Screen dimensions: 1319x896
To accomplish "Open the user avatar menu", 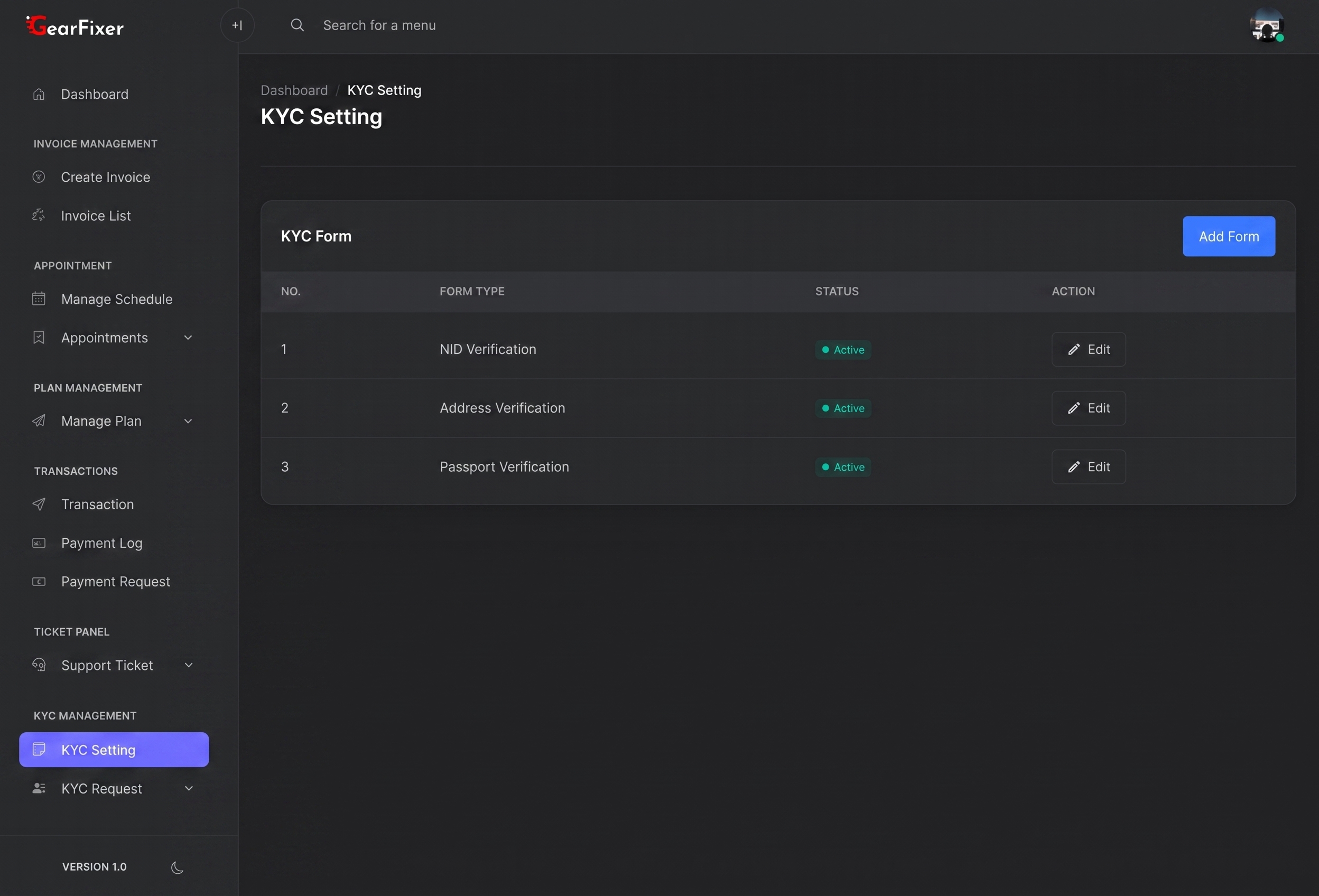I will click(1267, 25).
